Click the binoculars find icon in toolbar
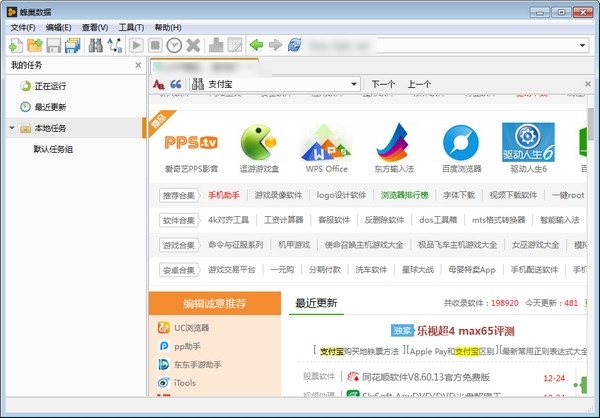This screenshot has height=418, width=600. 96,46
